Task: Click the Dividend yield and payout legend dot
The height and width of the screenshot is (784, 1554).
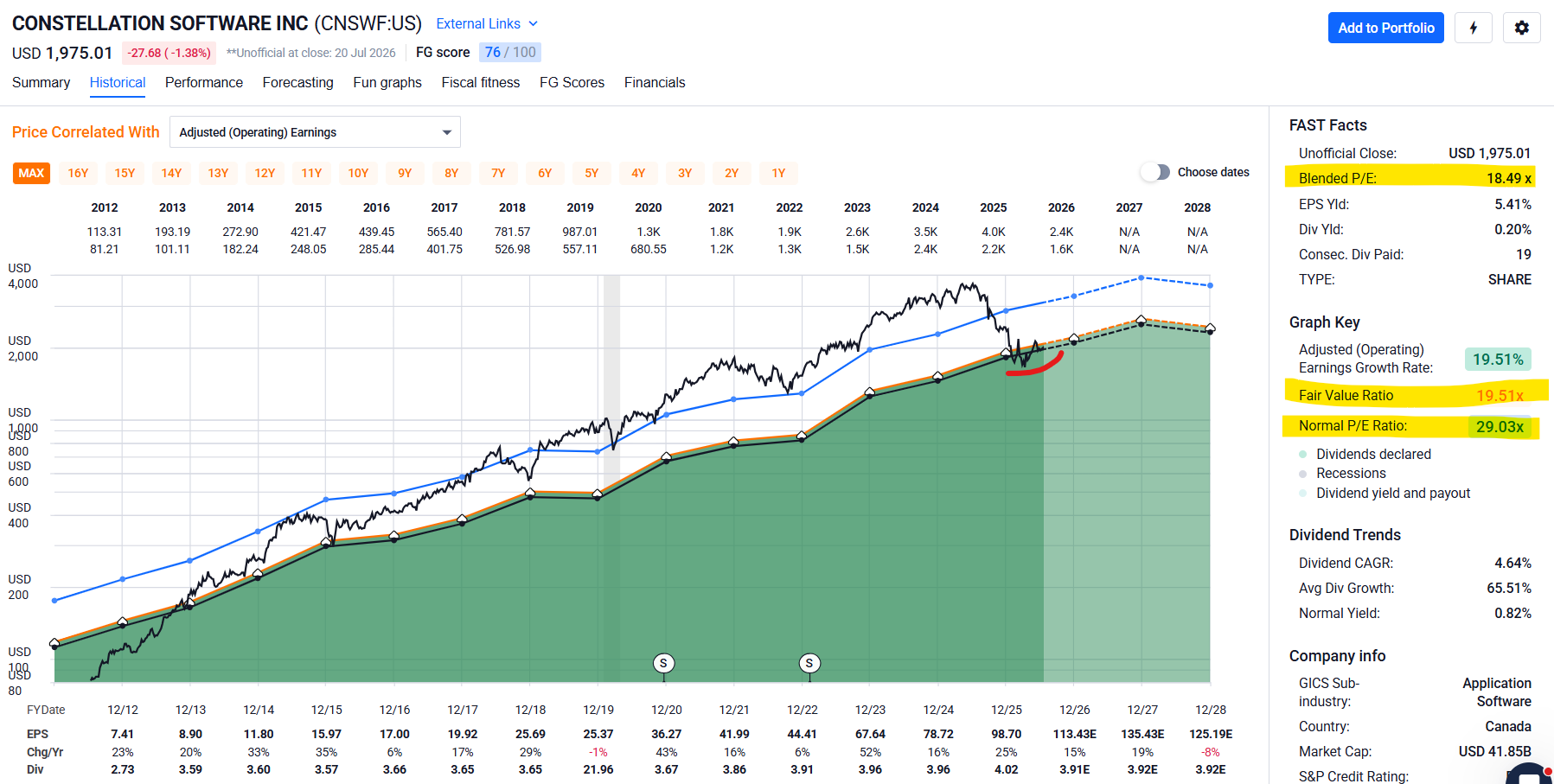Action: pyautogui.click(x=1302, y=494)
